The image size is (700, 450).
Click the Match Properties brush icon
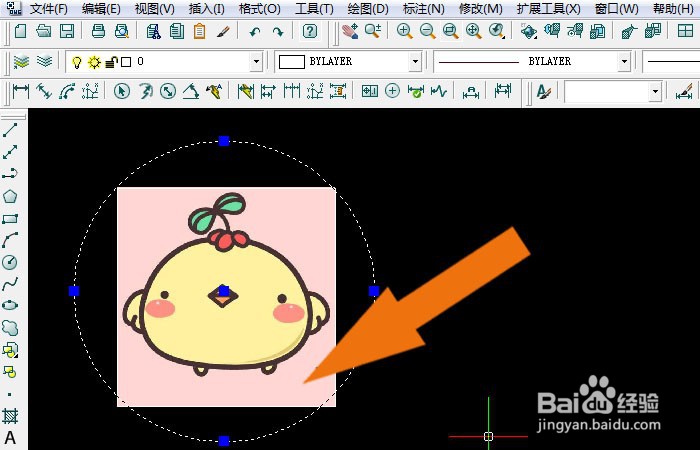click(223, 31)
